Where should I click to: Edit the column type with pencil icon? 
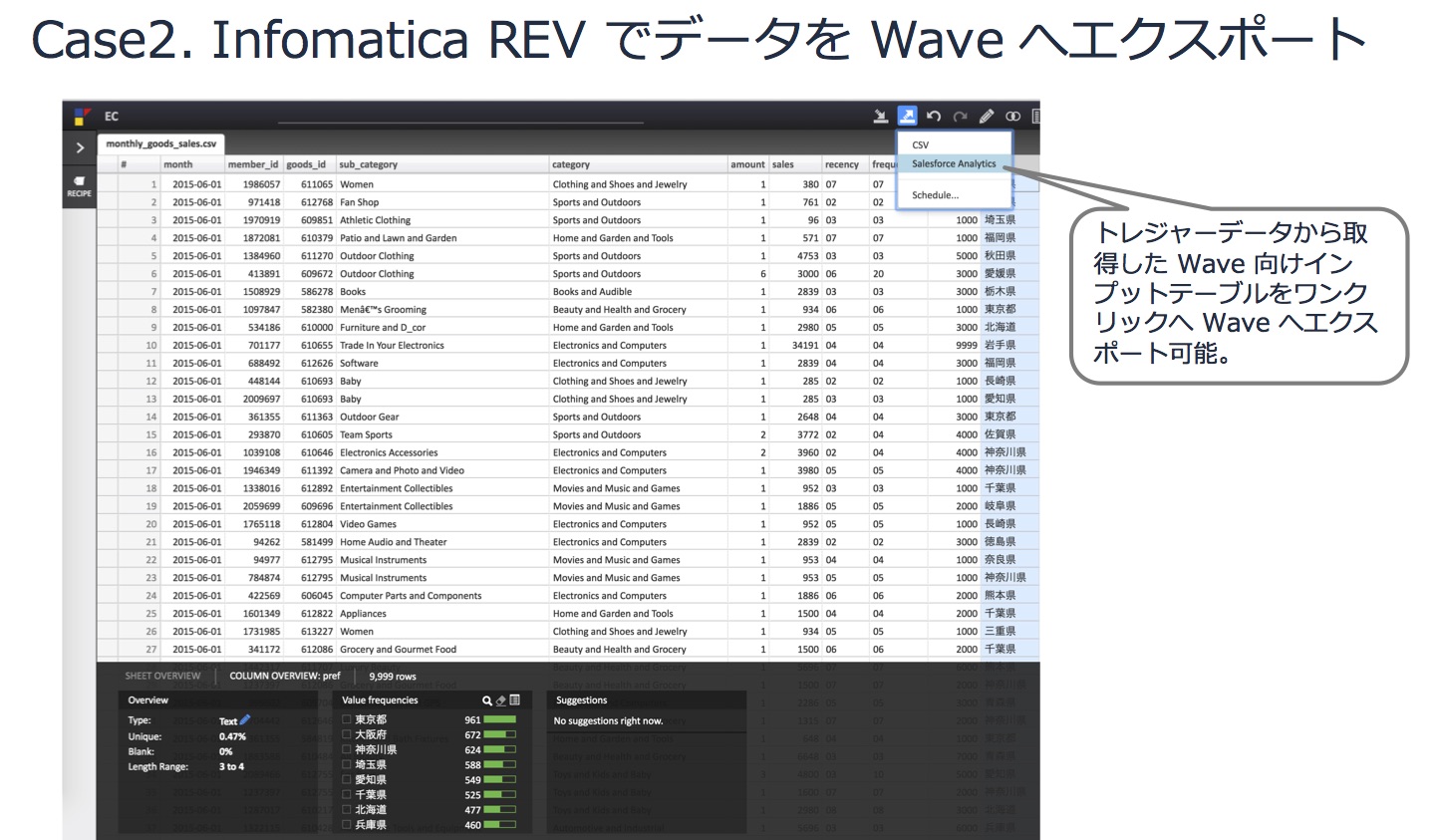point(245,719)
